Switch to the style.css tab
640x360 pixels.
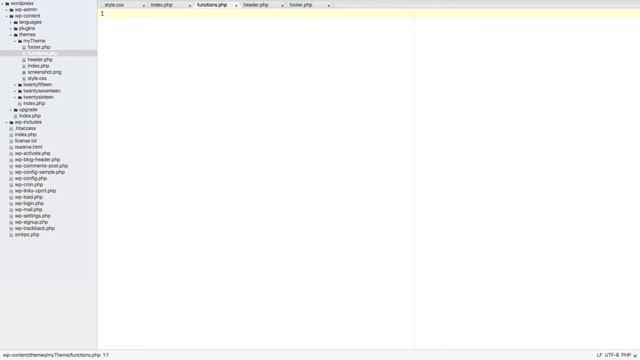pos(114,5)
